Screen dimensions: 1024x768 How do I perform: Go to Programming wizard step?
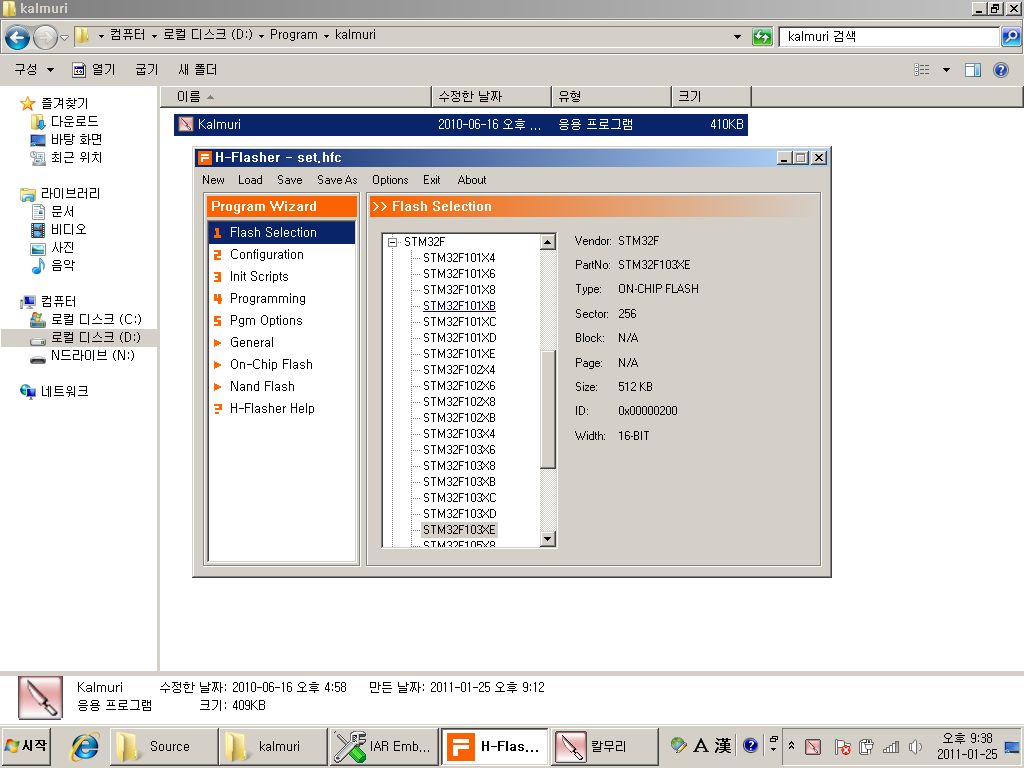coord(267,298)
